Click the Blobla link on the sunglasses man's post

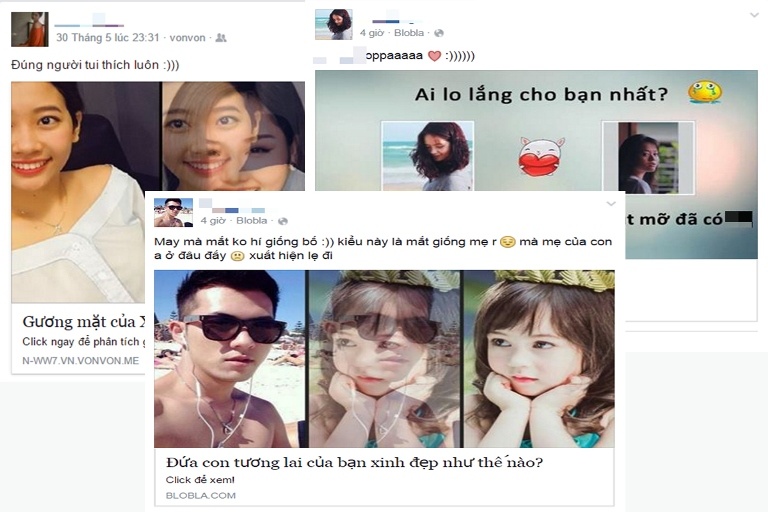(252, 220)
